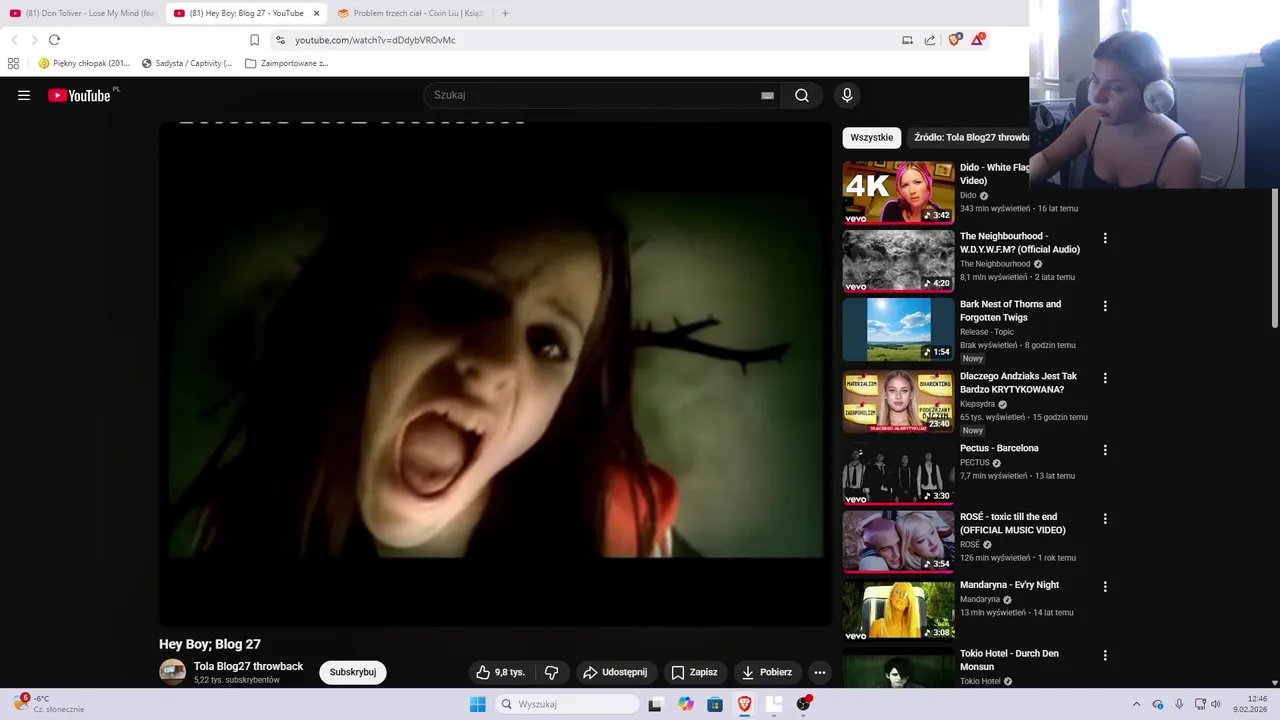Open Brave Rewards triangle icon
Image resolution: width=1280 pixels, height=720 pixels.
coord(978,39)
